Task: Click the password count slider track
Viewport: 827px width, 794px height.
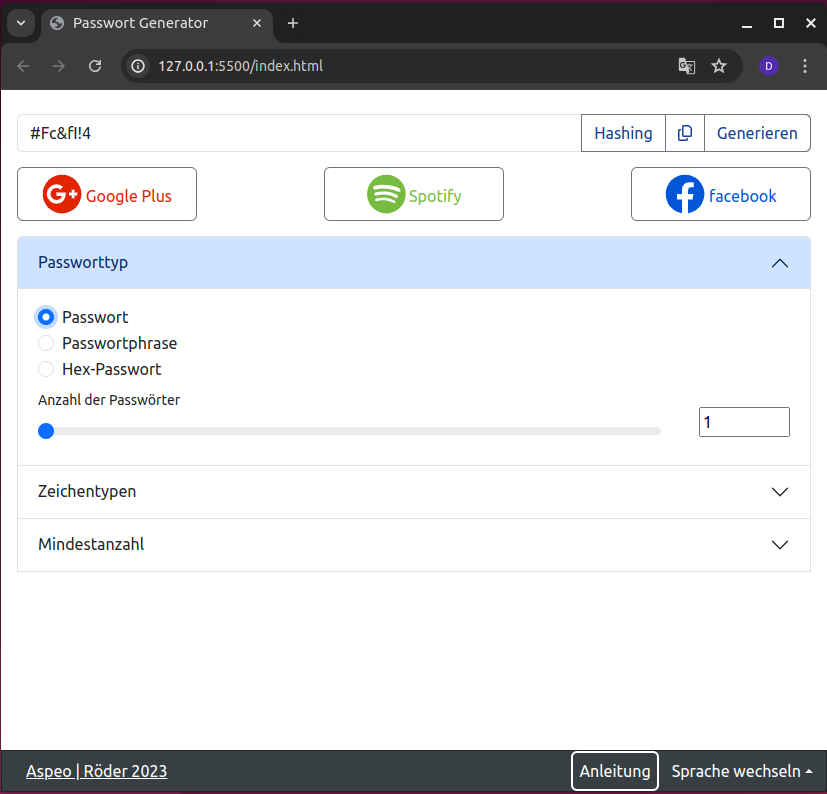Action: point(349,431)
